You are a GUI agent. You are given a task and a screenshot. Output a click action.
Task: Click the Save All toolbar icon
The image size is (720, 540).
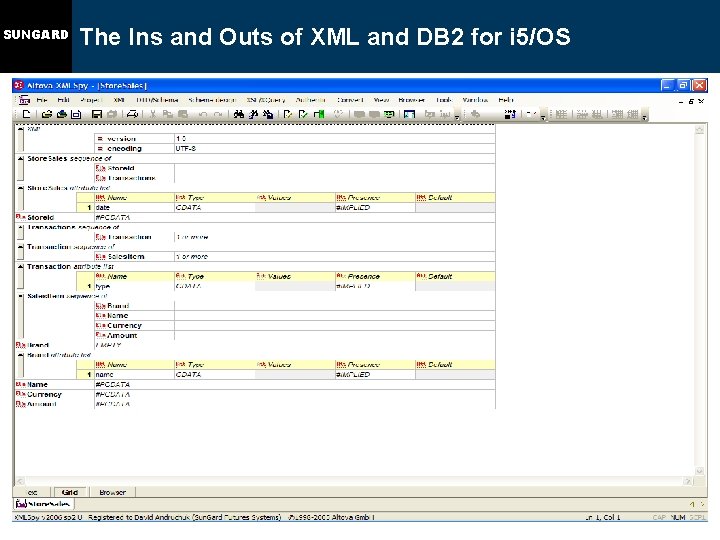pos(112,114)
